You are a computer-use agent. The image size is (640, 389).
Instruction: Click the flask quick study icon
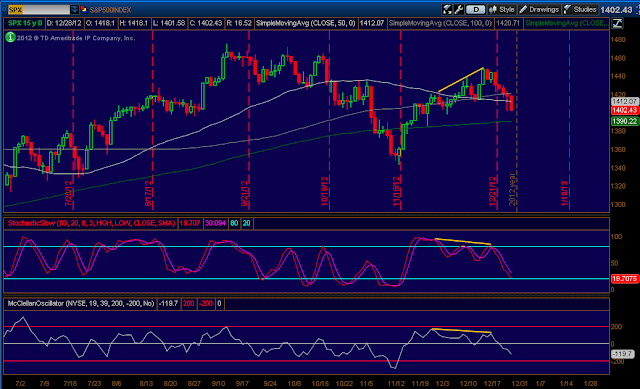pos(447,9)
